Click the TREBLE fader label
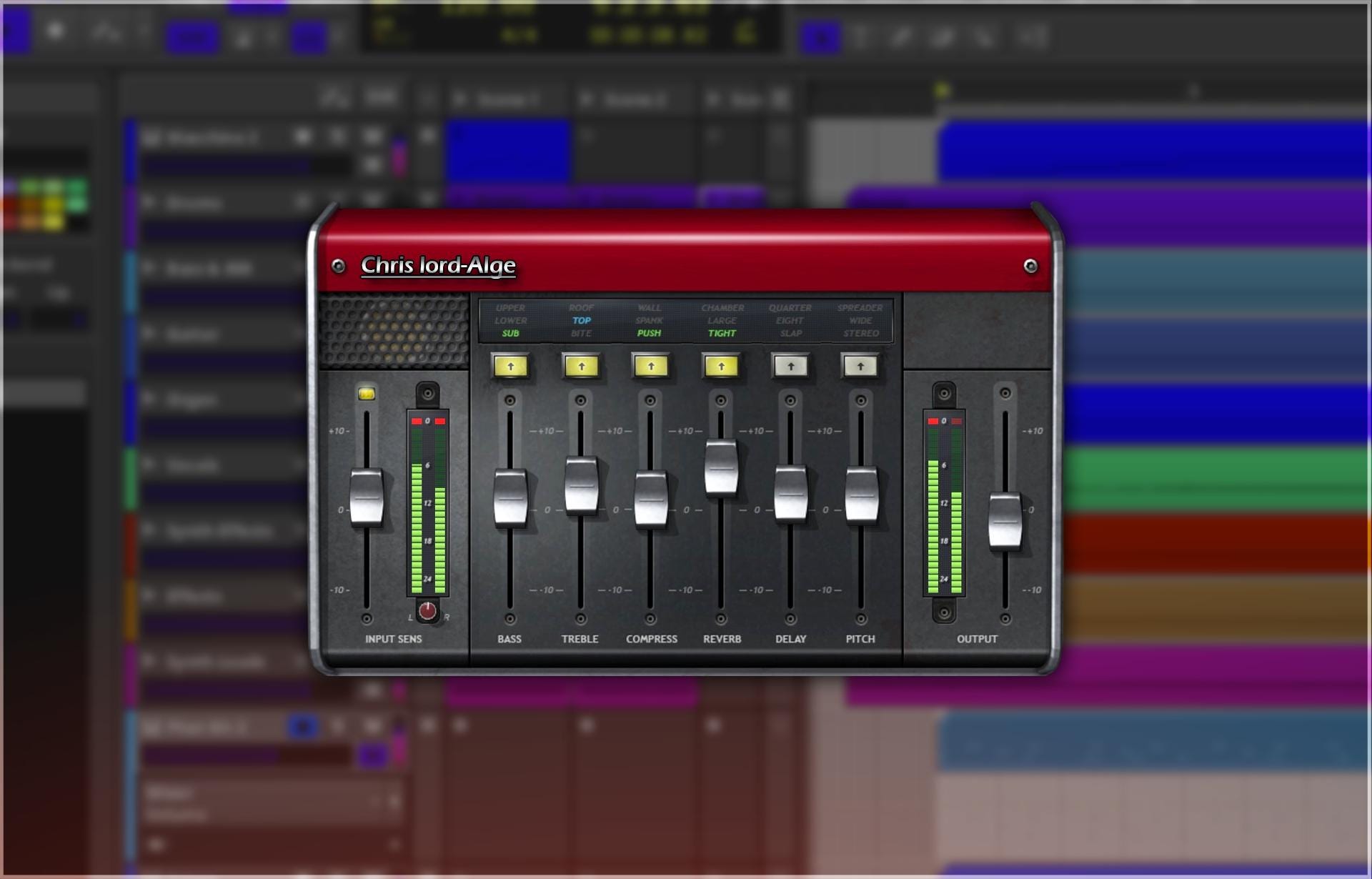This screenshot has height=879, width=1372. [x=580, y=639]
